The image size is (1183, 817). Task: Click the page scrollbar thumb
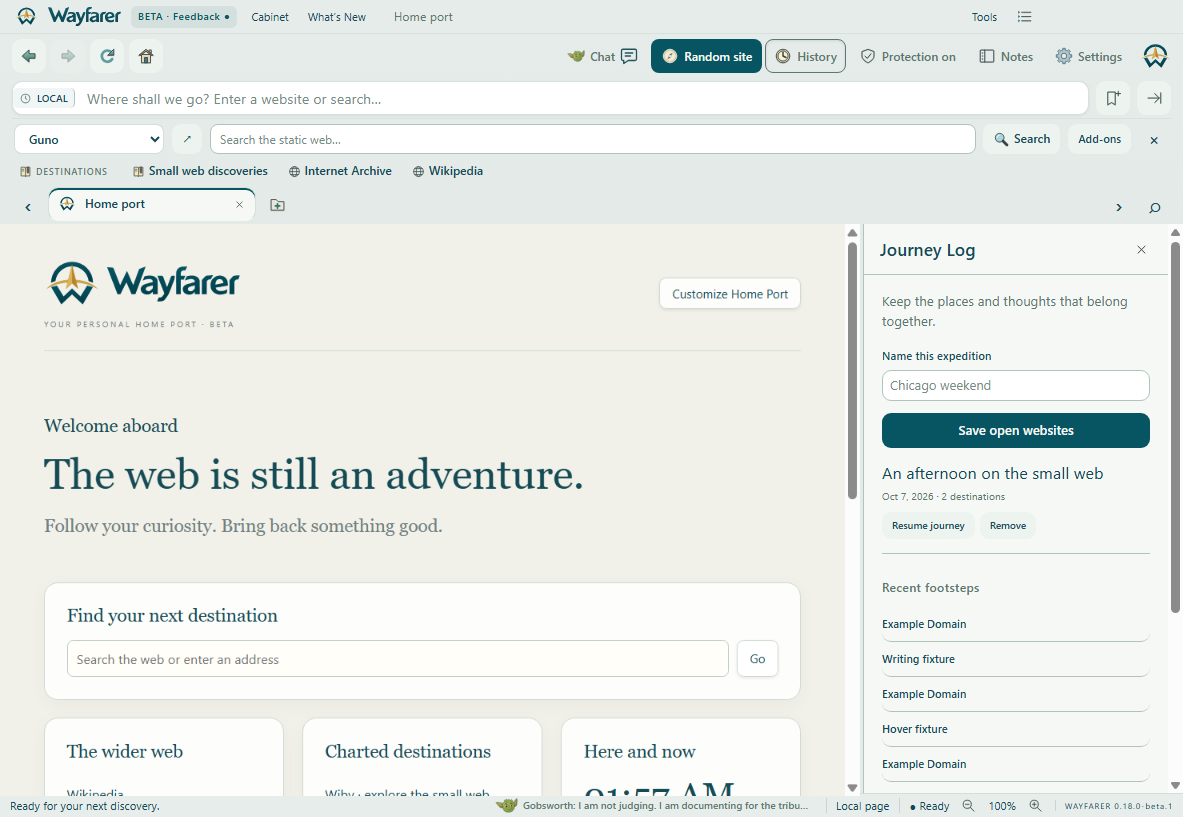point(852,370)
